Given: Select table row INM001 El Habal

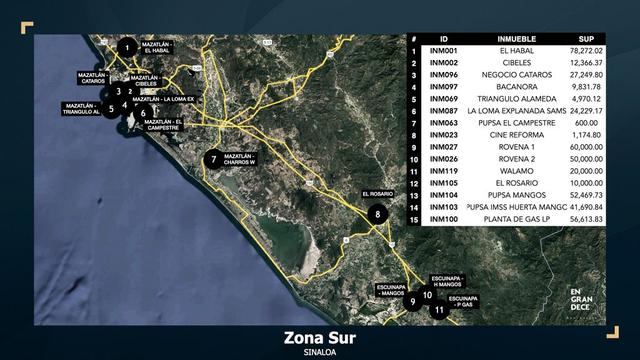Looking at the screenshot, I should (507, 51).
